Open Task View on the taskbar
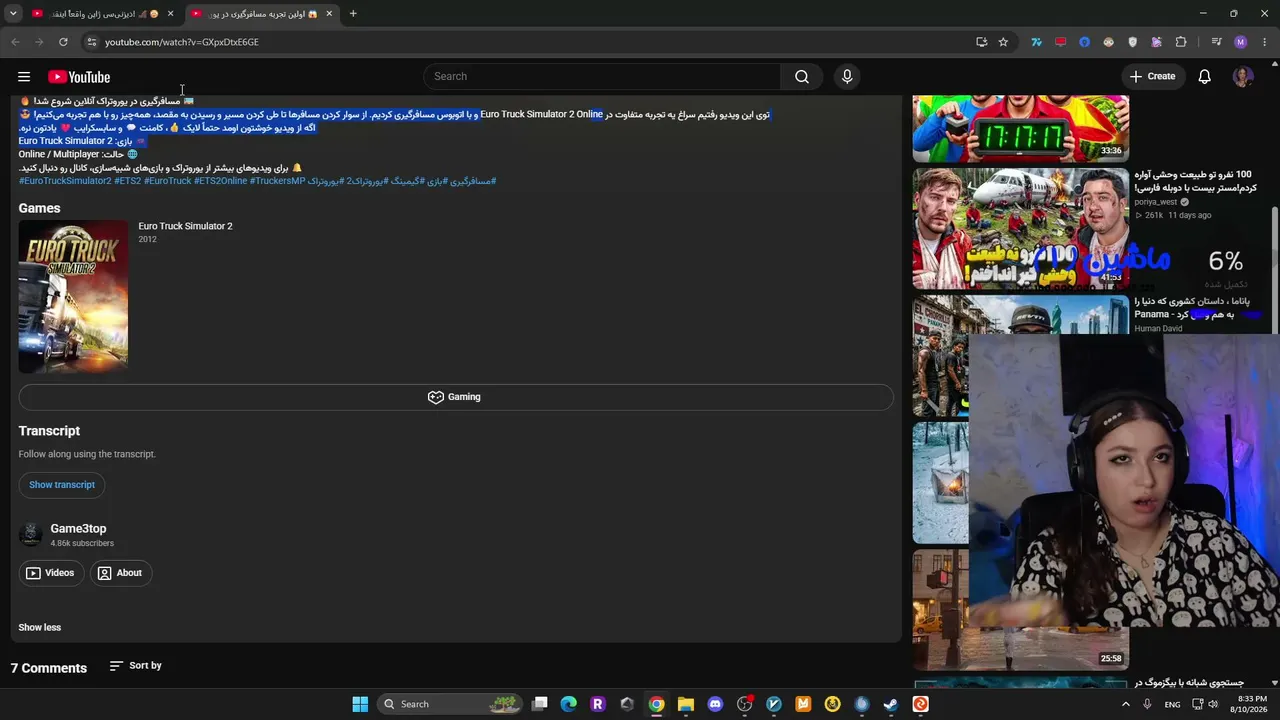Image resolution: width=1280 pixels, height=720 pixels. [x=540, y=704]
